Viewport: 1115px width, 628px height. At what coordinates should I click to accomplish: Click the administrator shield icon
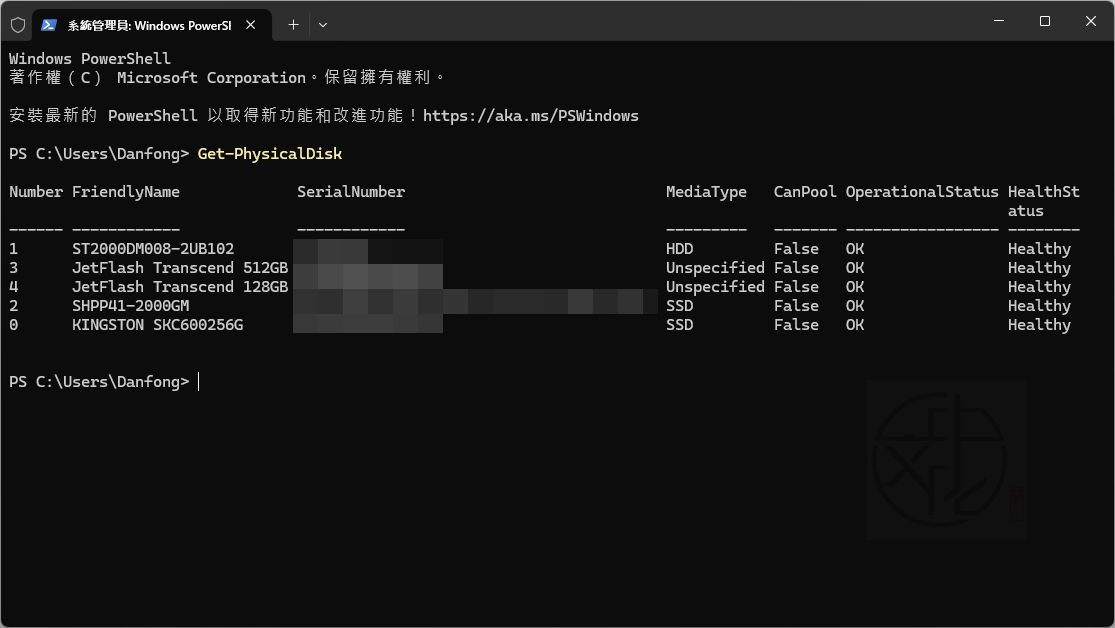point(17,24)
